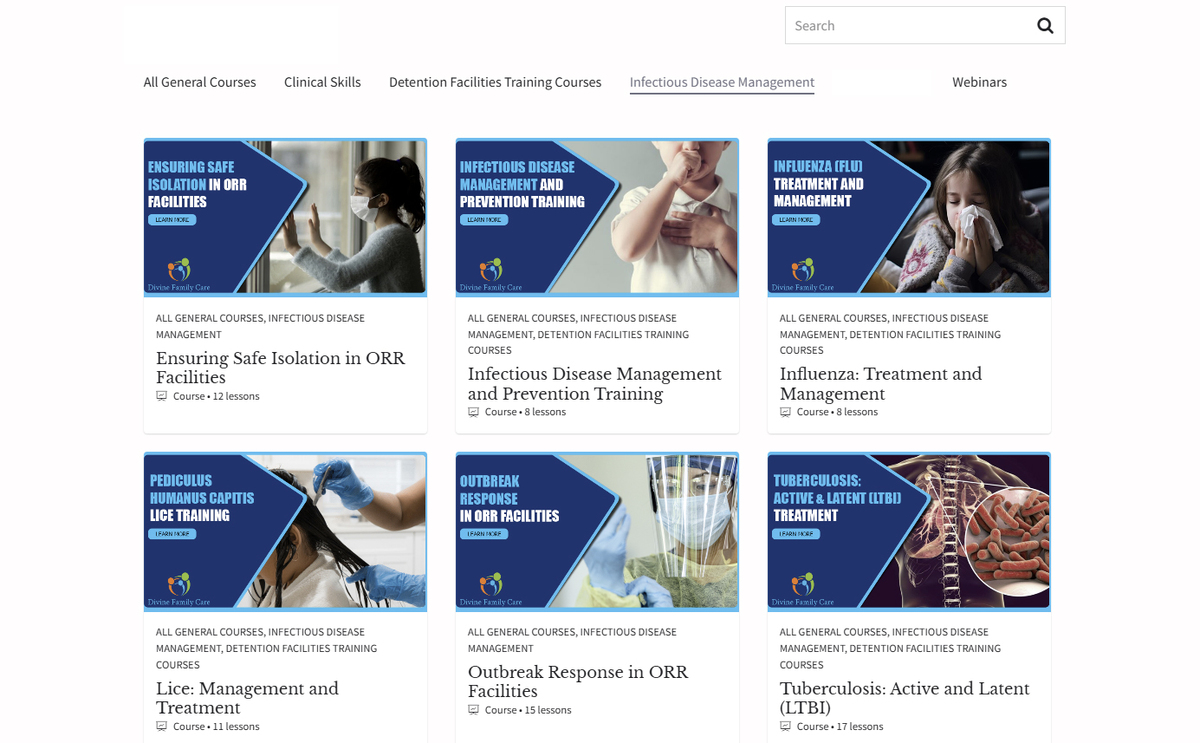Viewport: 1200px width, 743px height.
Task: Open Lice: Management and Treatment course title
Action: tap(247, 698)
